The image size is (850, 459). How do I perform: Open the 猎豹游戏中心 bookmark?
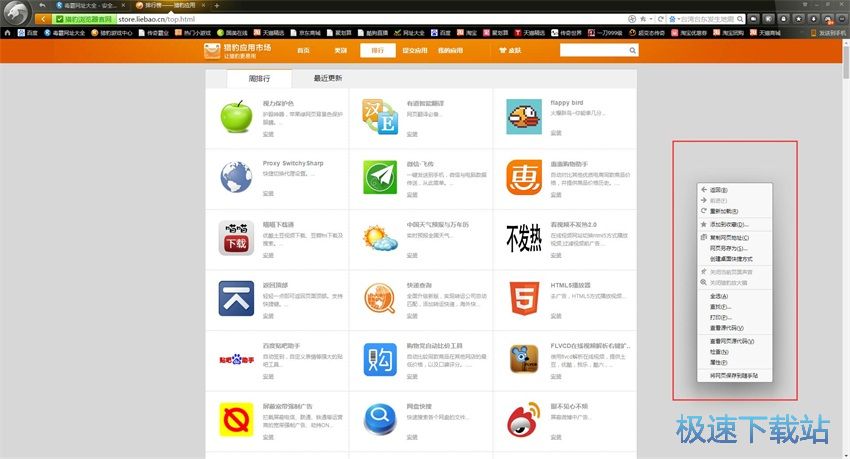[112, 33]
